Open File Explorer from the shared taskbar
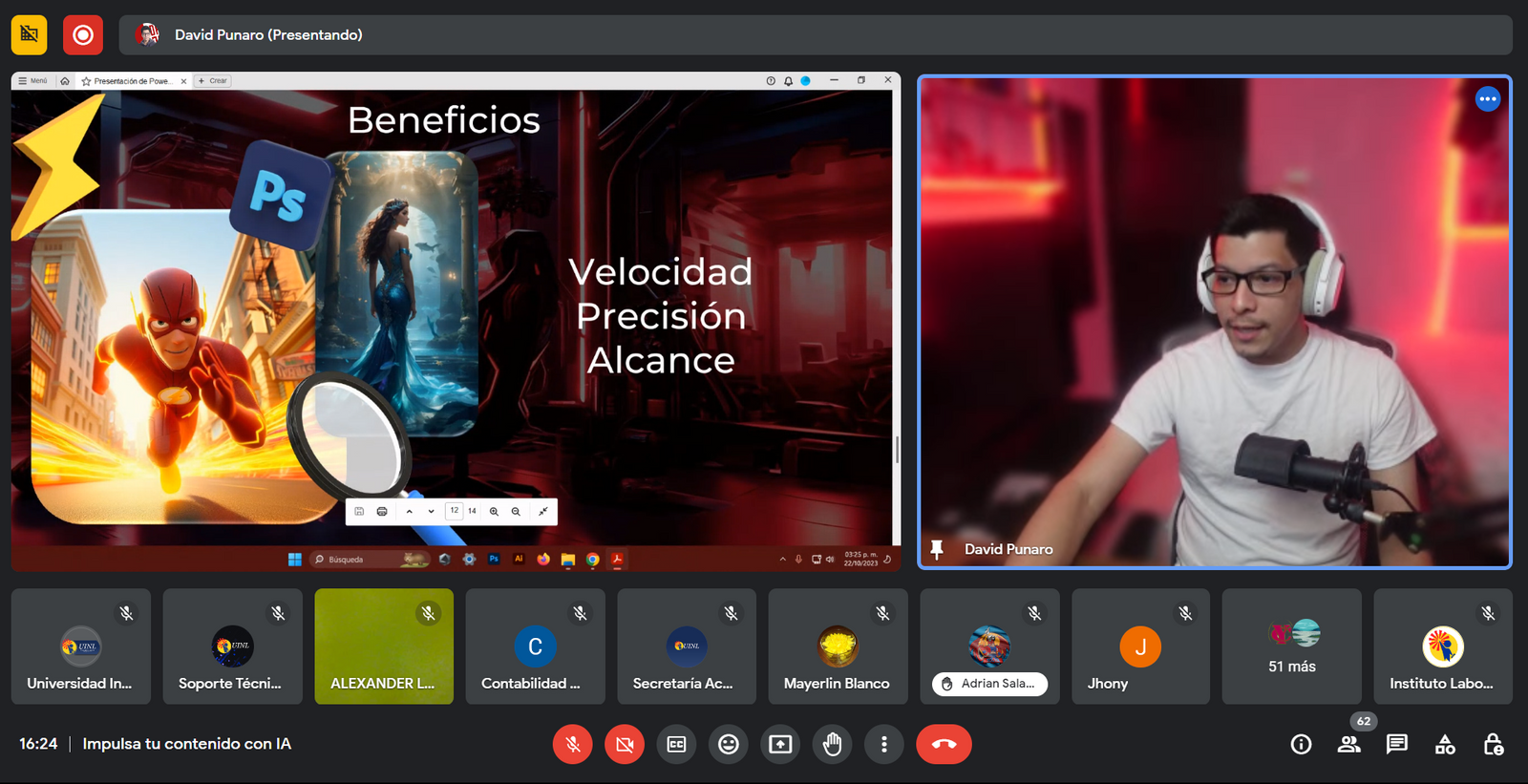The image size is (1528, 784). pyautogui.click(x=568, y=560)
